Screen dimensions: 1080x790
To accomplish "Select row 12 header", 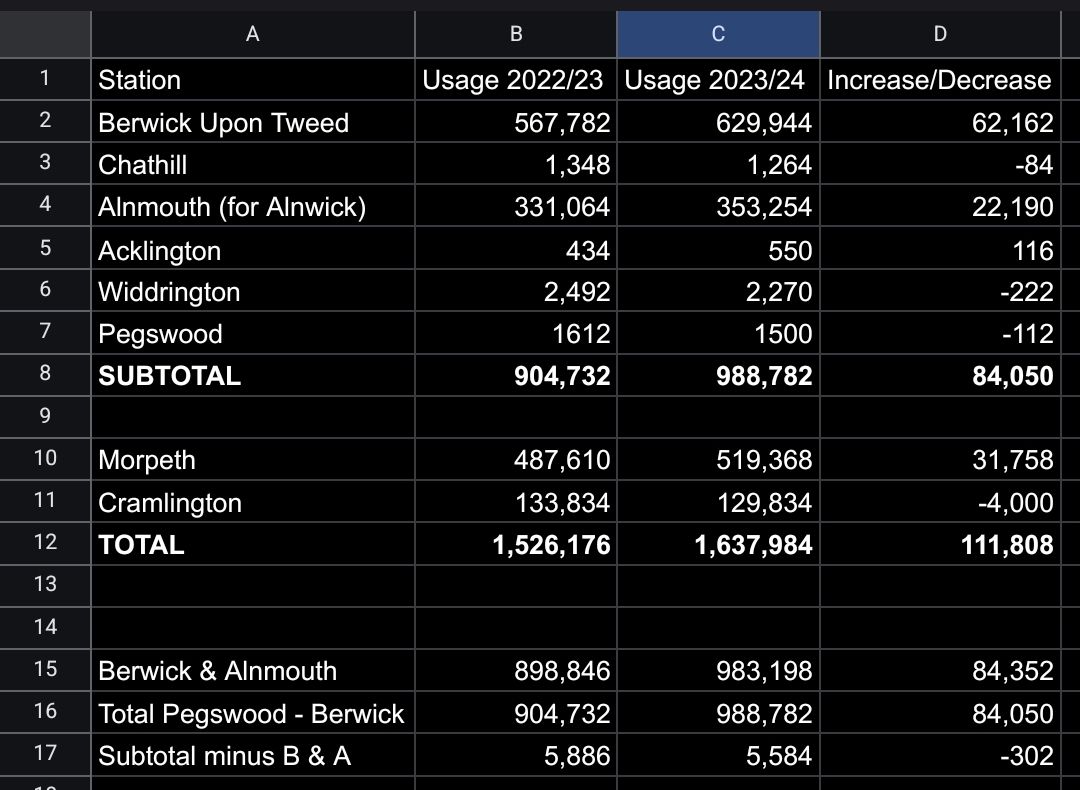I will 45,544.
